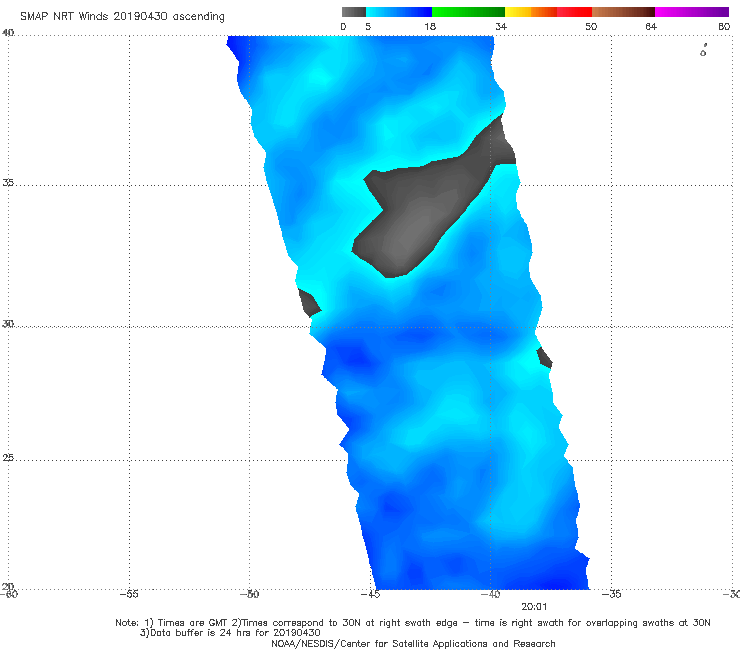
Task: Click the '5' label under the color bar
Action: coord(368,26)
